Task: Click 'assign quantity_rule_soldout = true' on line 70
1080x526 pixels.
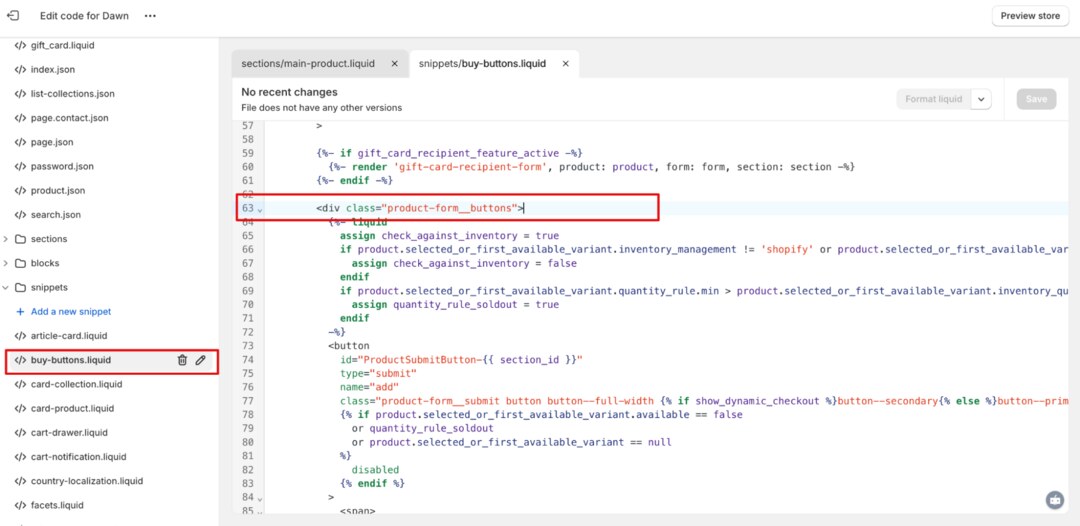Action: [x=455, y=304]
